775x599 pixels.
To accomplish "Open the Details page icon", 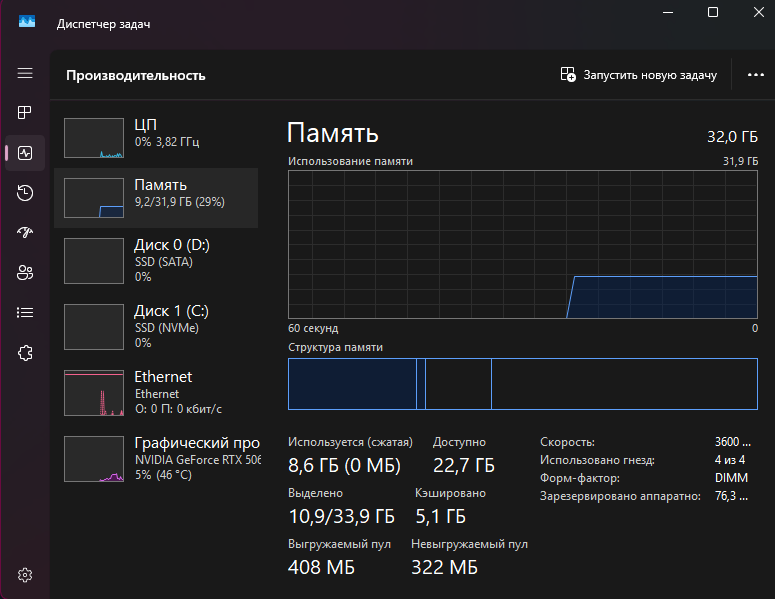I will pos(25,312).
